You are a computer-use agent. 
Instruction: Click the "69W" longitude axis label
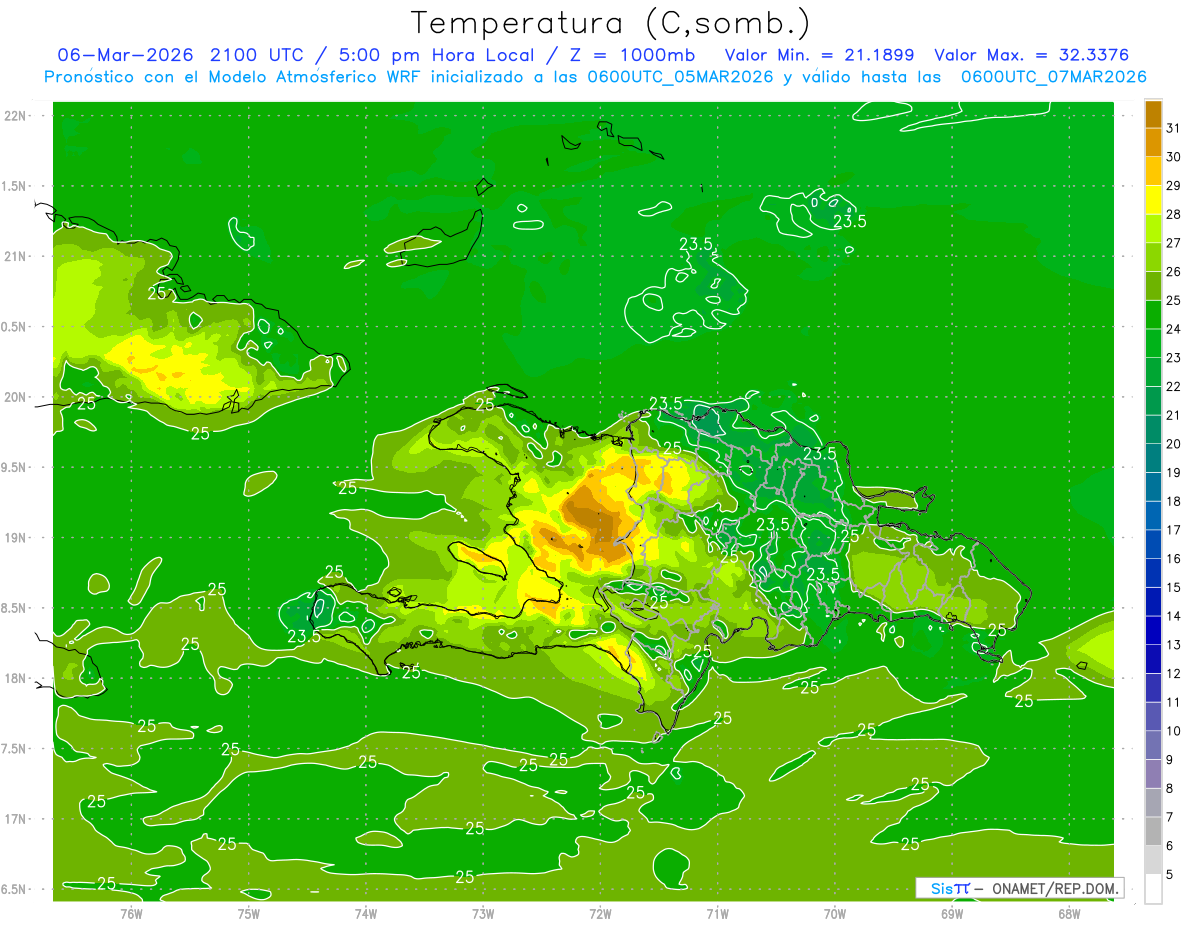coord(951,913)
